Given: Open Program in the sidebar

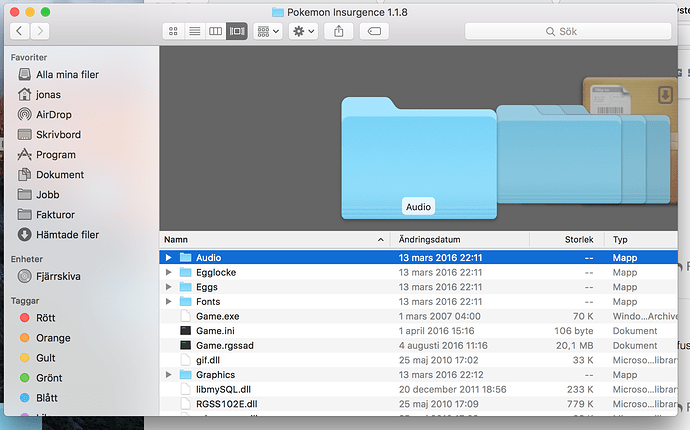Looking at the screenshot, I should click(x=47, y=154).
